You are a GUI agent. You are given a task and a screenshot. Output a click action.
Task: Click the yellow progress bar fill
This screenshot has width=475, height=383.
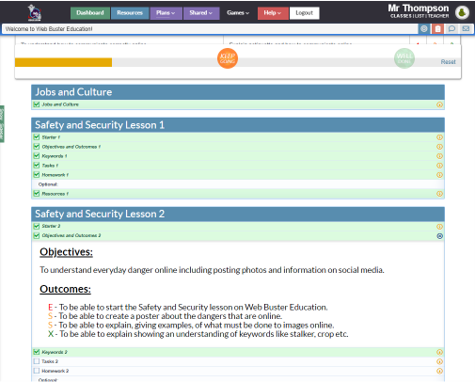63,62
